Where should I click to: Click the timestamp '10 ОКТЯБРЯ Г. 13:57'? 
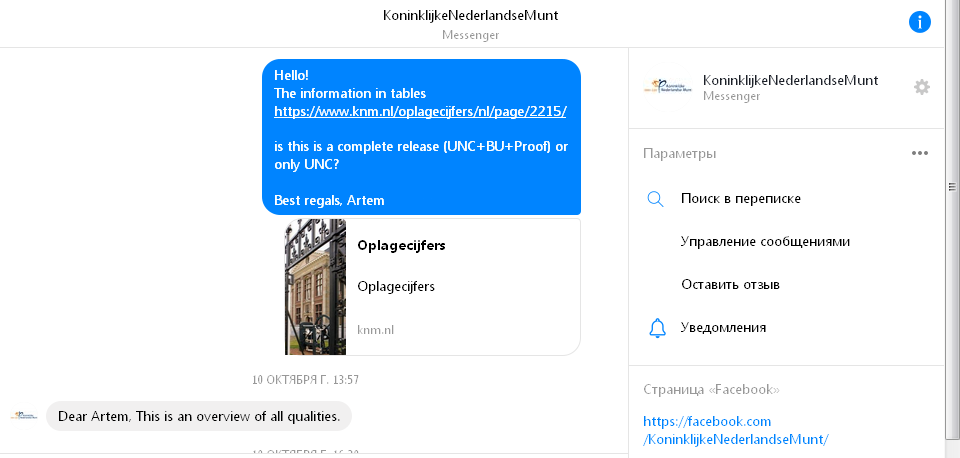(306, 380)
